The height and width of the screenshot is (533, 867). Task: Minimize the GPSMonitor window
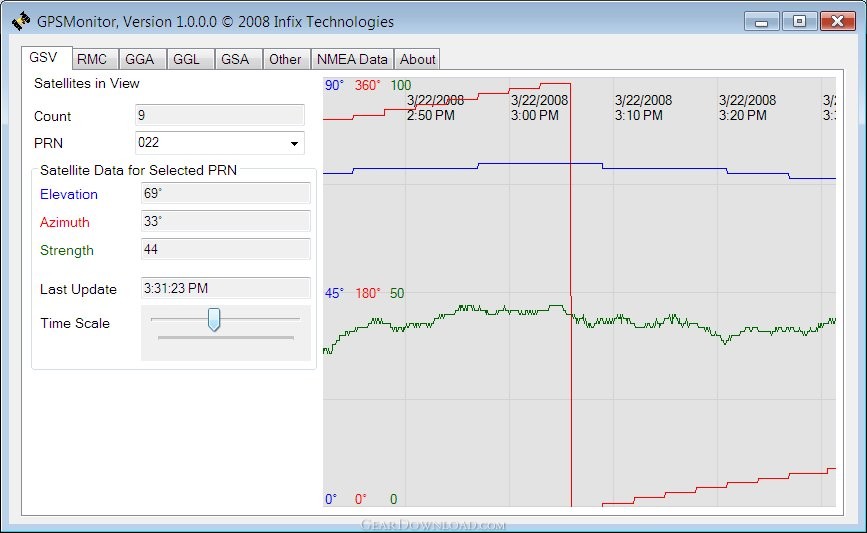pyautogui.click(x=761, y=22)
